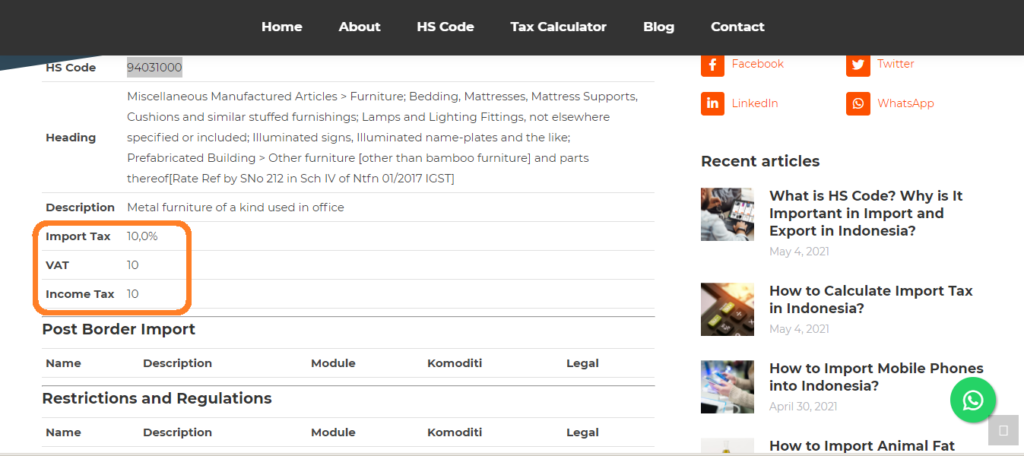This screenshot has width=1024, height=456.
Task: Select the HS code value 94031000
Action: click(x=155, y=67)
